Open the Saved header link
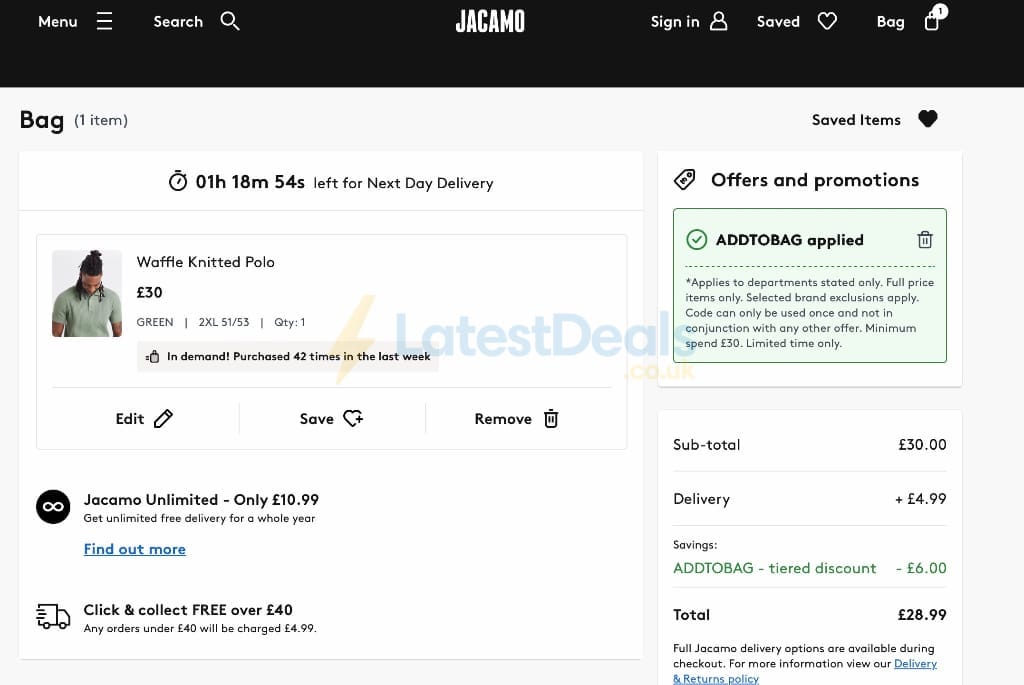 pyautogui.click(x=778, y=22)
